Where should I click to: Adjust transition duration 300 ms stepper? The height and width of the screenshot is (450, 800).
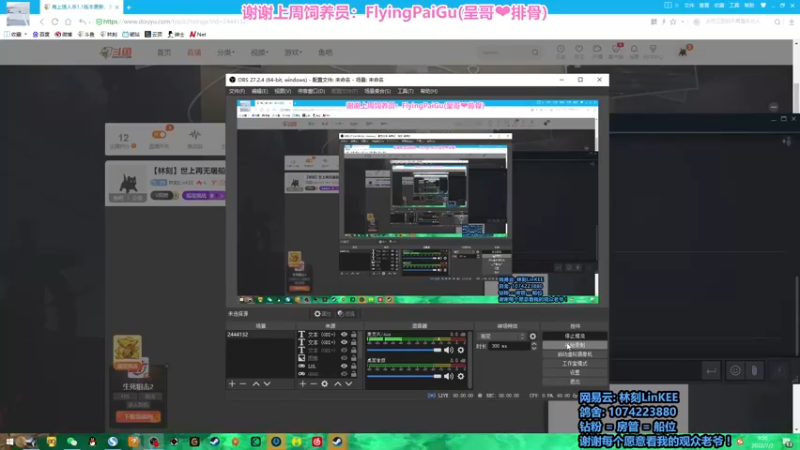pyautogui.click(x=534, y=346)
